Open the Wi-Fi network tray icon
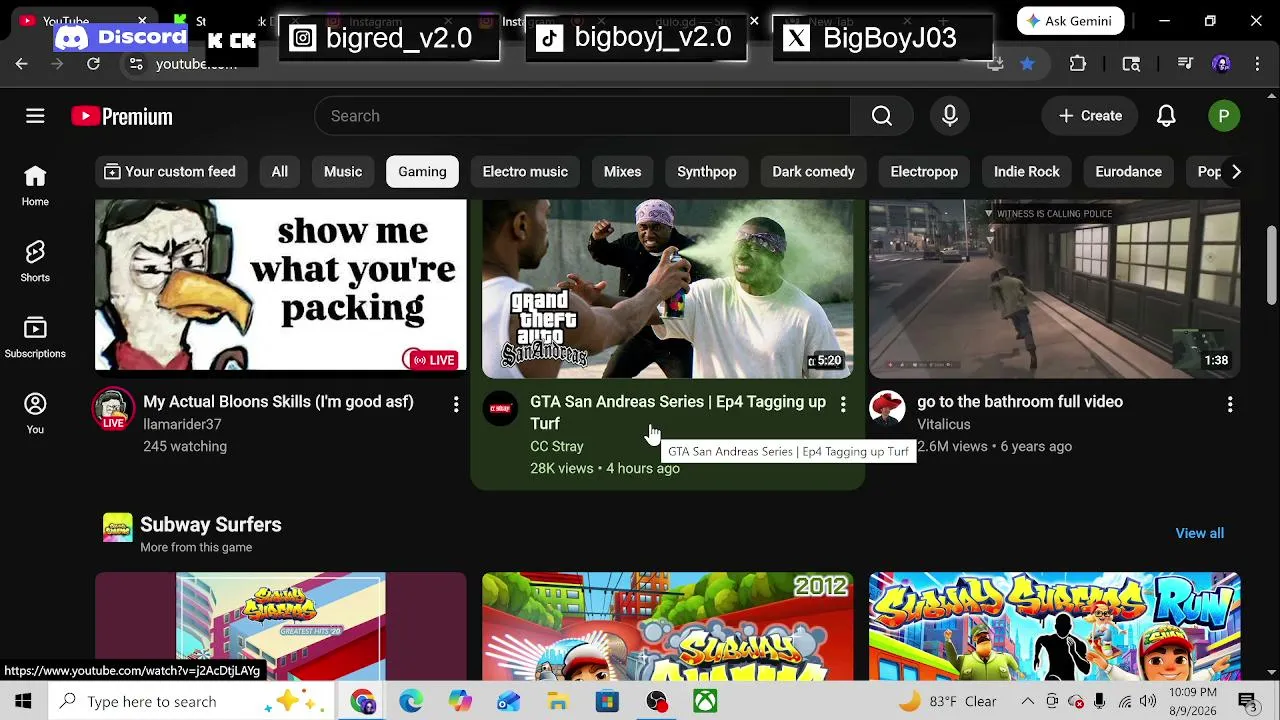This screenshot has height=720, width=1280. click(1125, 701)
